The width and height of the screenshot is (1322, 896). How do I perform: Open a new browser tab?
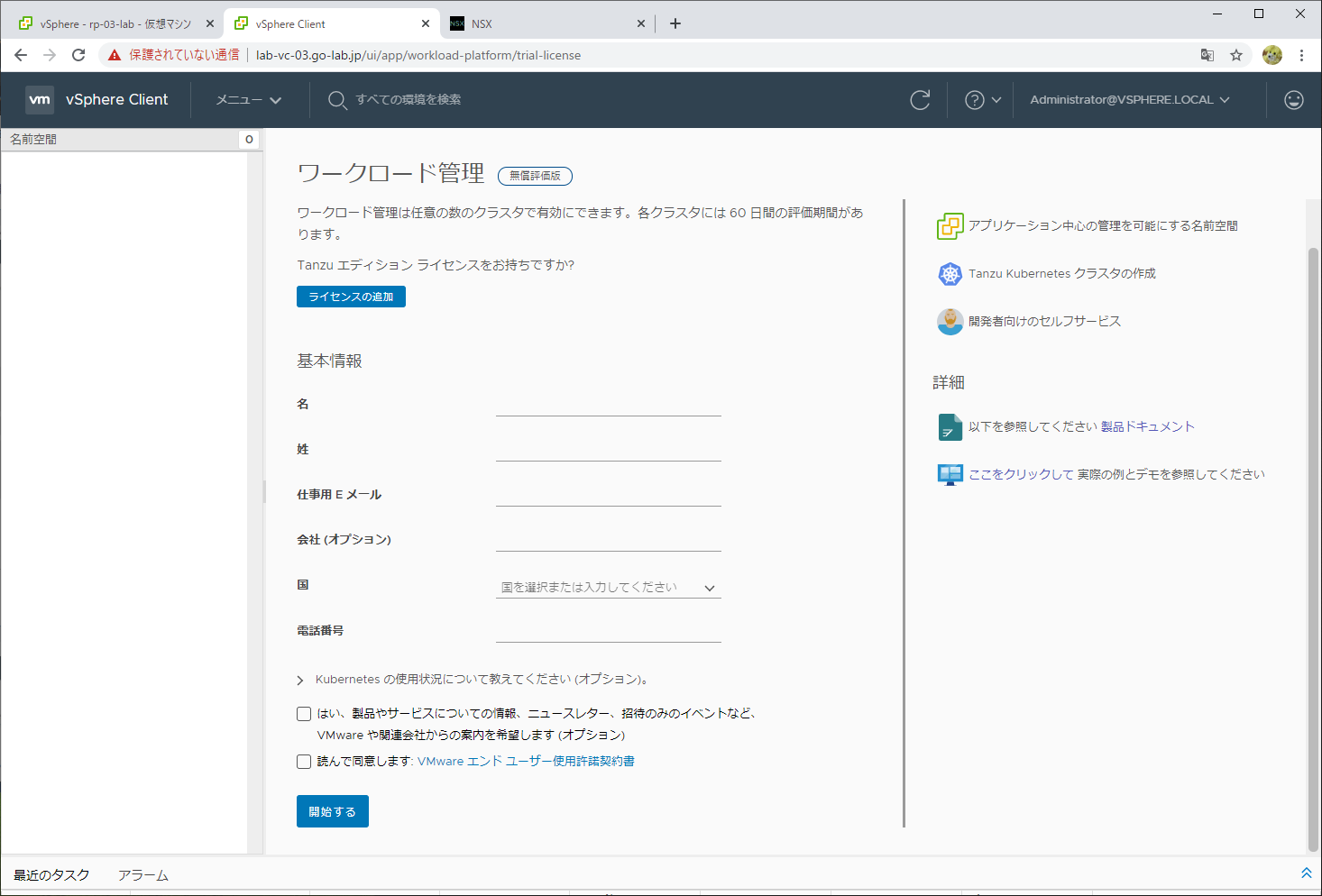click(675, 23)
